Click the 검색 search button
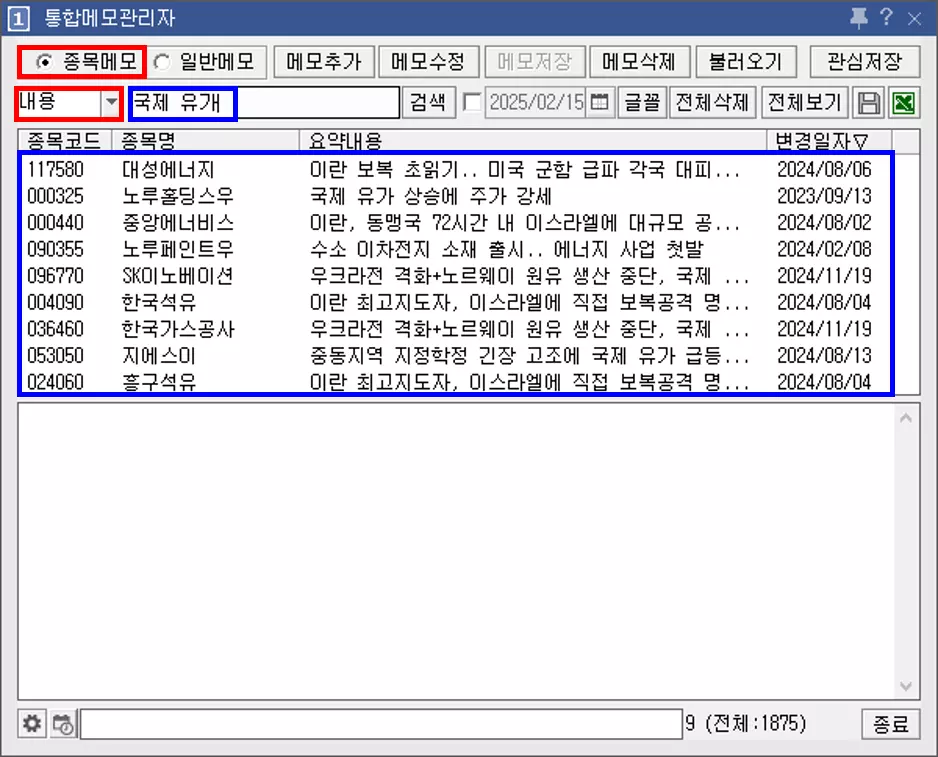Image resolution: width=938 pixels, height=757 pixels. [x=428, y=102]
